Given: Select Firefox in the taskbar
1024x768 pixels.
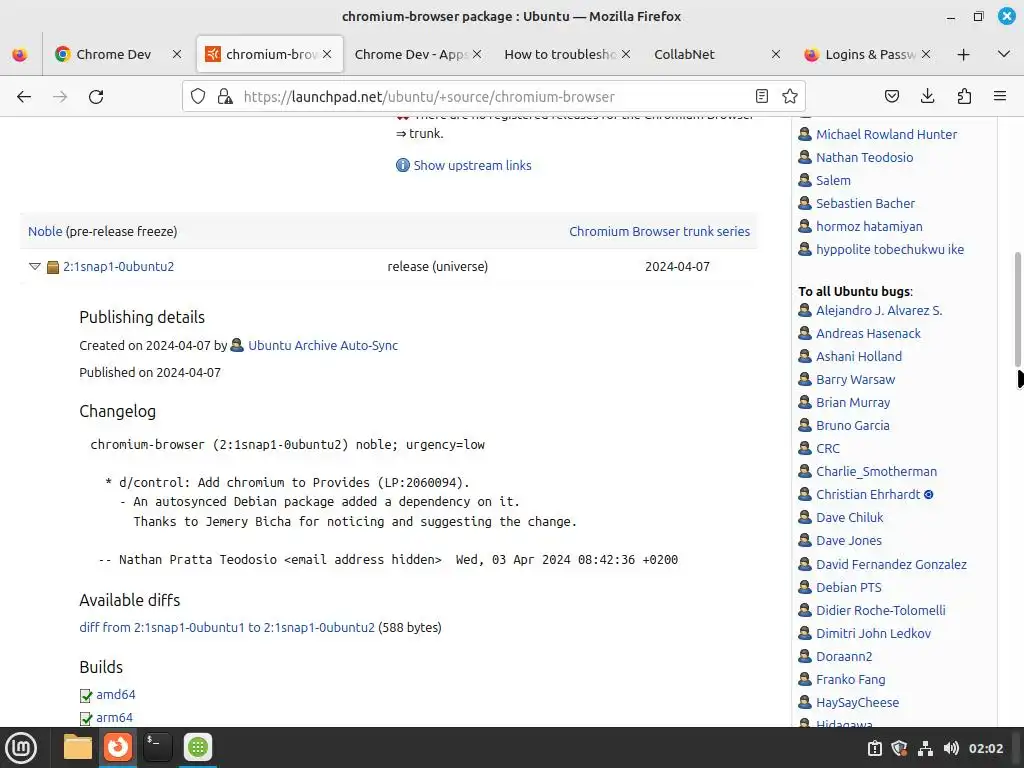Looking at the screenshot, I should [x=118, y=747].
